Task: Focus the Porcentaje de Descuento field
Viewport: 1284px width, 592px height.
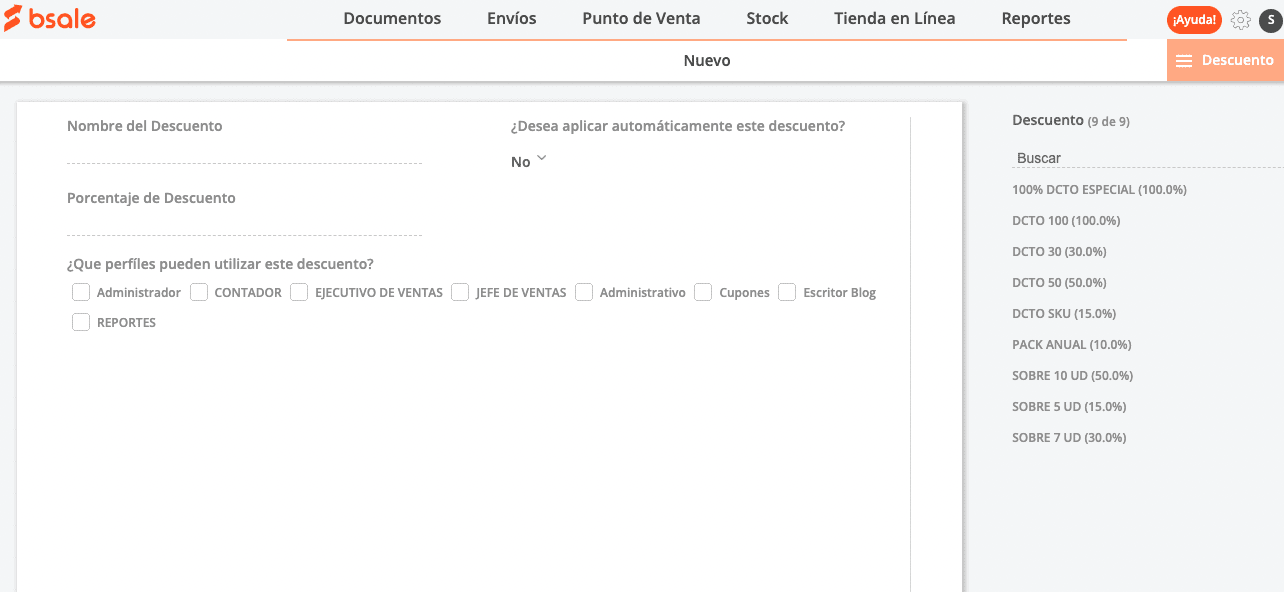Action: [244, 224]
